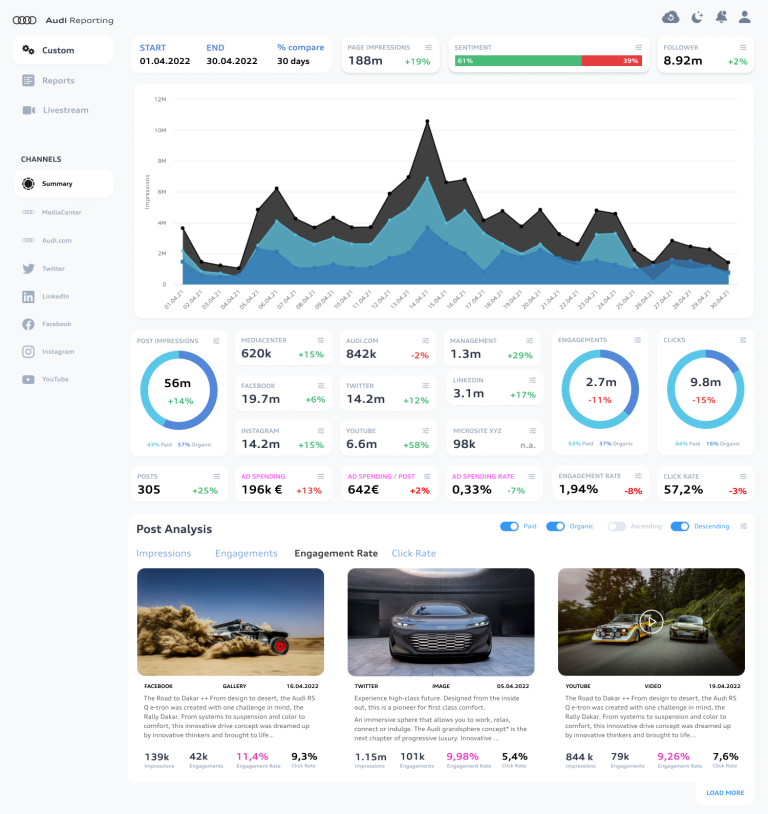Open the START date field
Image resolution: width=768 pixels, height=814 pixels.
pos(165,55)
